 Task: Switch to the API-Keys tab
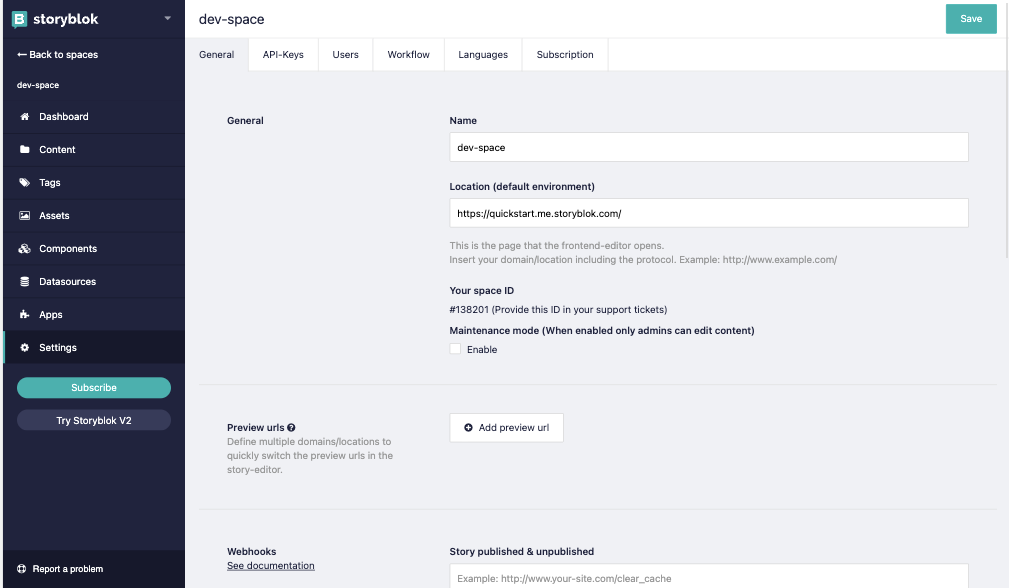pyautogui.click(x=283, y=55)
